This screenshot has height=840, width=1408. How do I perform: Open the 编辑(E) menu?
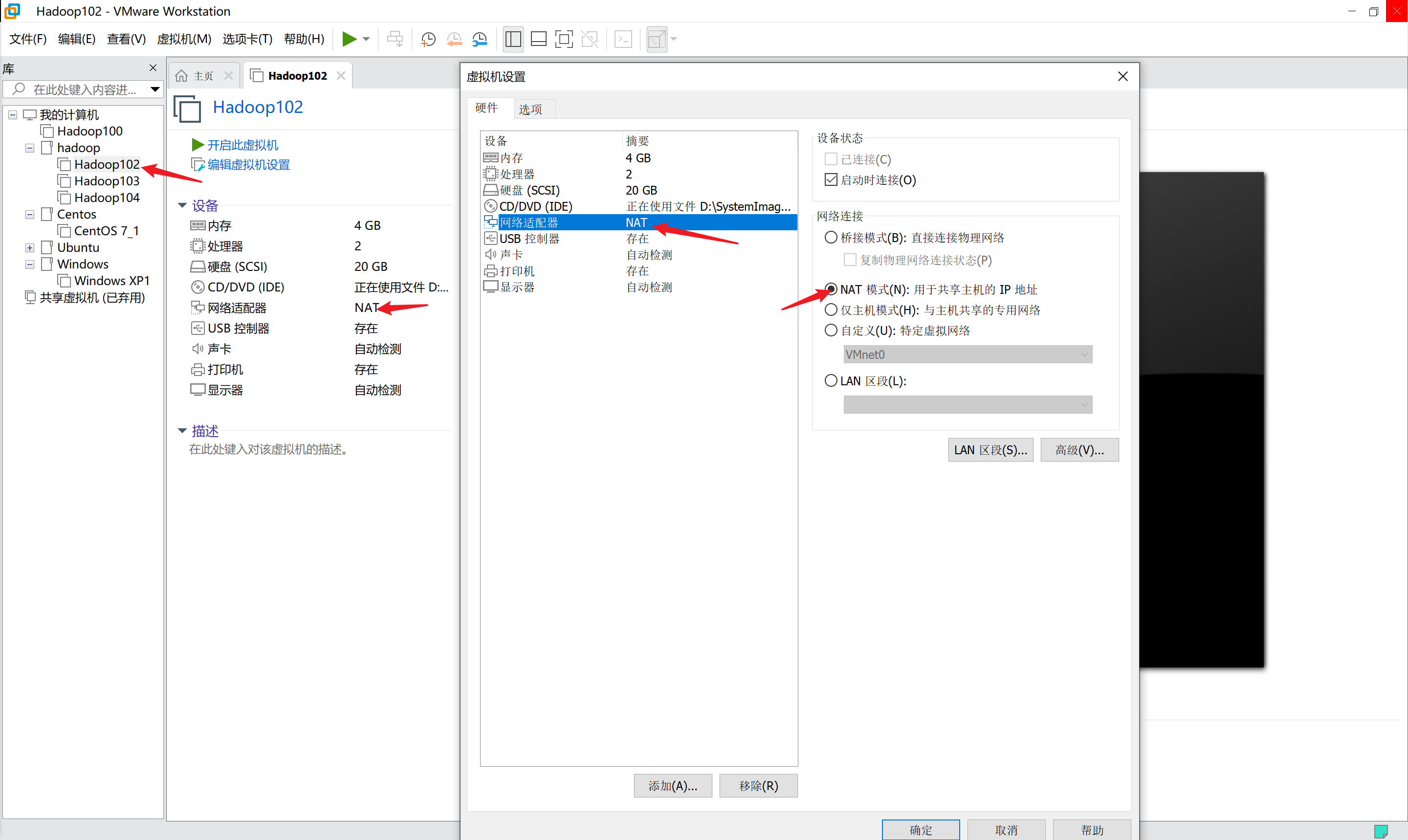76,39
